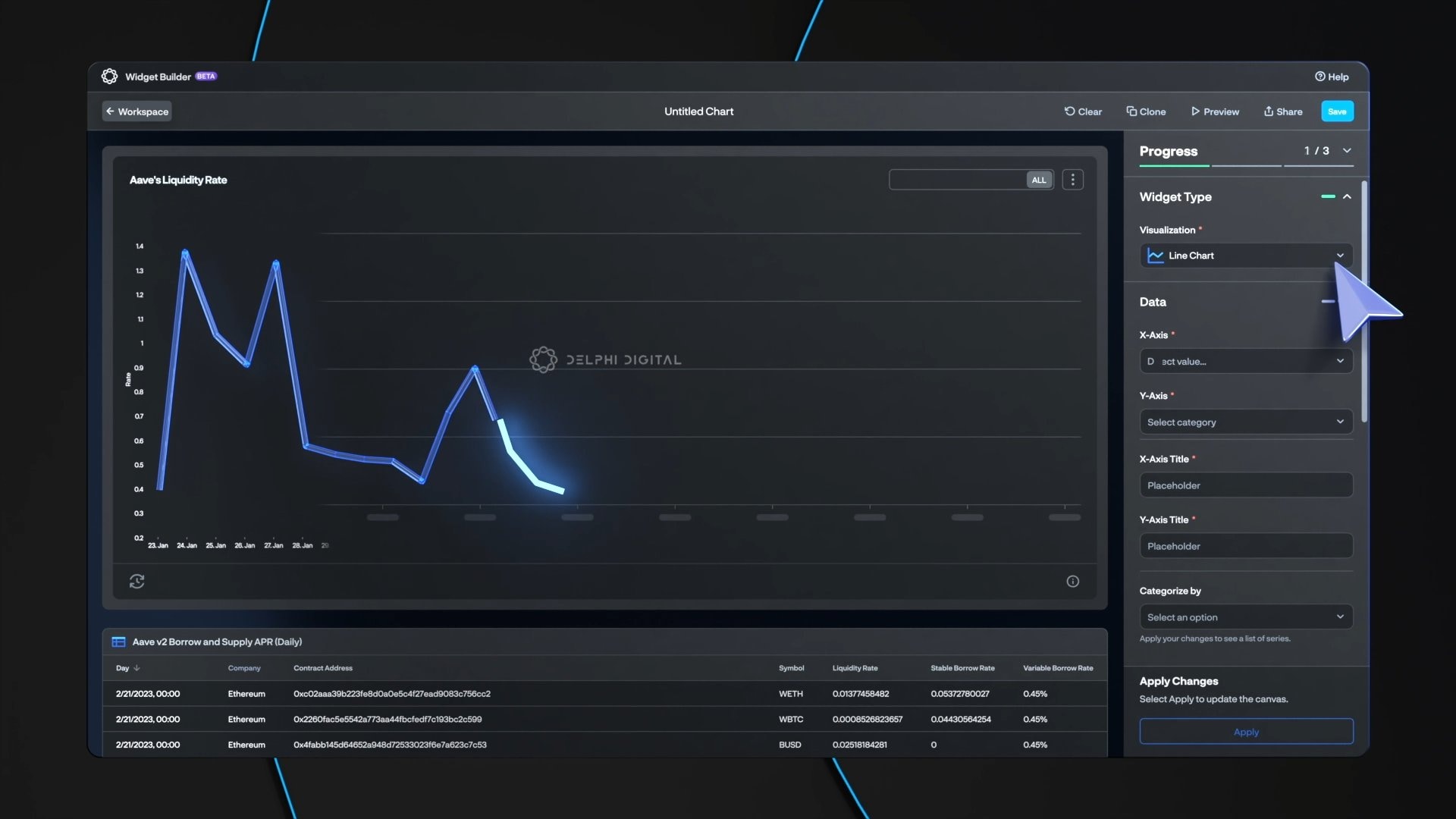The height and width of the screenshot is (819, 1456).
Task: Collapse the Widget Type section
Action: pyautogui.click(x=1347, y=196)
